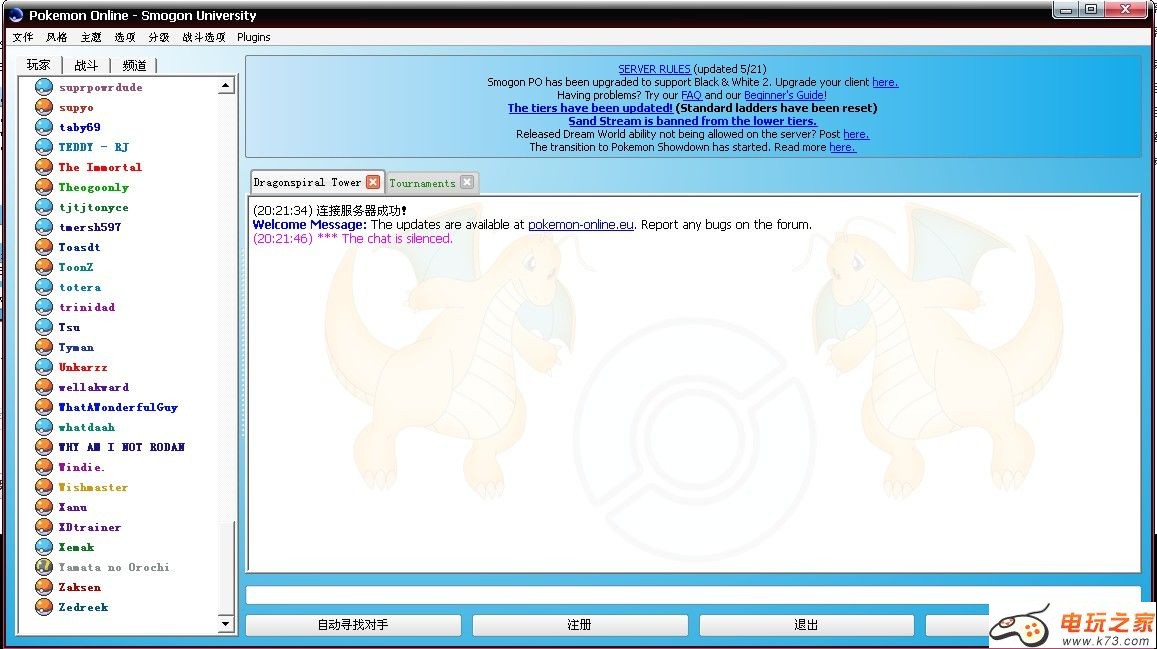Open the Plugins menu
The image size is (1157, 649).
pyautogui.click(x=254, y=37)
